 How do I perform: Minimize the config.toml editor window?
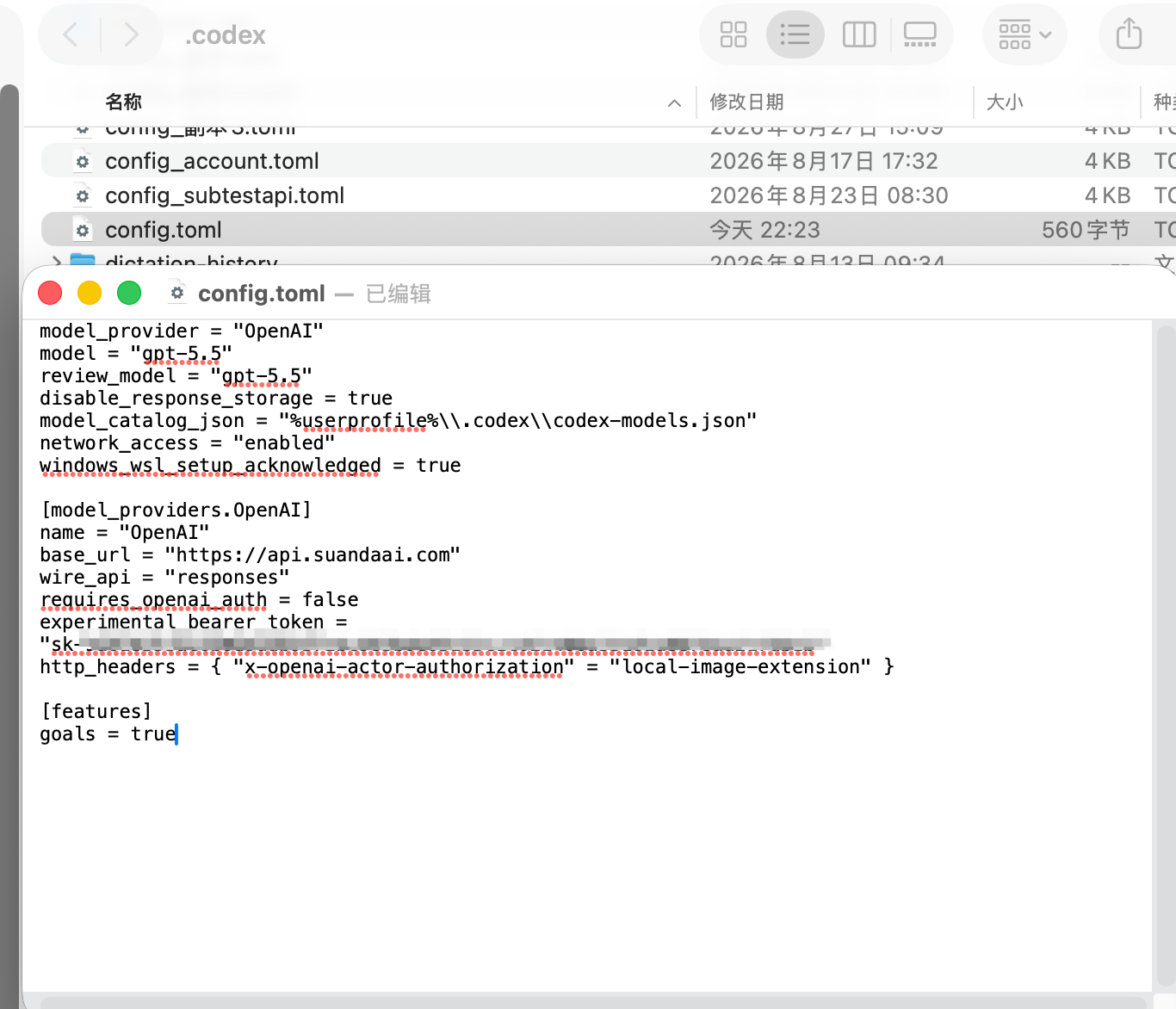click(90, 293)
